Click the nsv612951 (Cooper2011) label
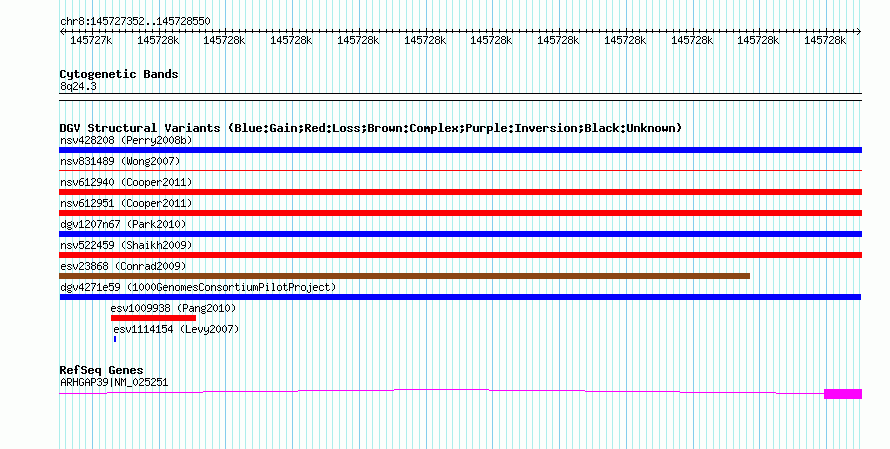 click(126, 203)
